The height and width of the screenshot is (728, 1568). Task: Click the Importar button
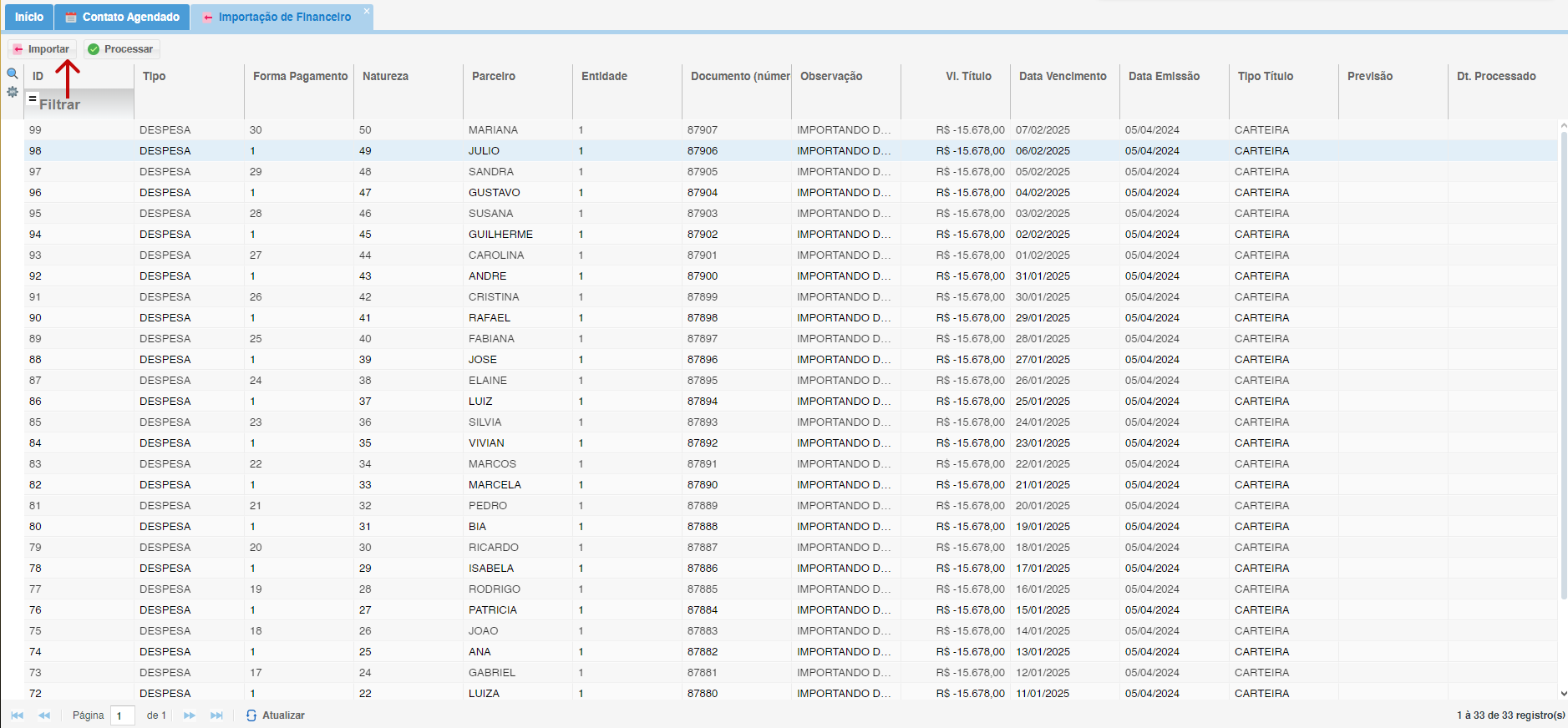coord(42,49)
